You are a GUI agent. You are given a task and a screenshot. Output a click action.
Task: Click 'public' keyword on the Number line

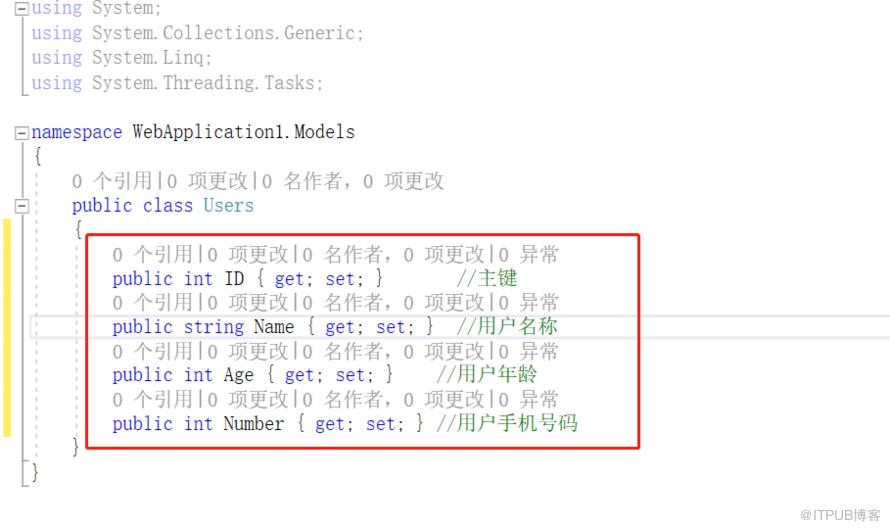[142, 424]
